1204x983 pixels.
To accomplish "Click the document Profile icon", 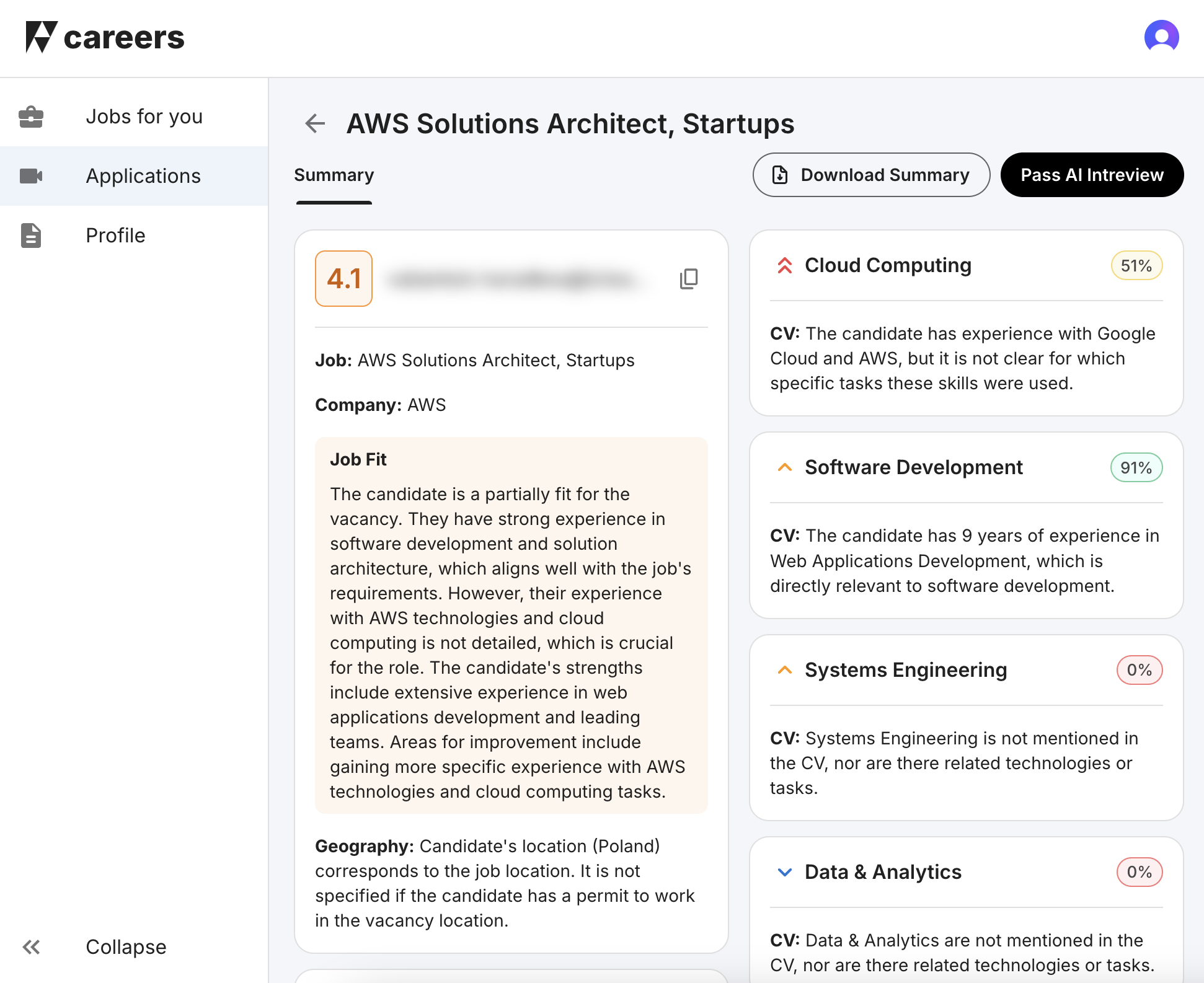I will click(31, 236).
